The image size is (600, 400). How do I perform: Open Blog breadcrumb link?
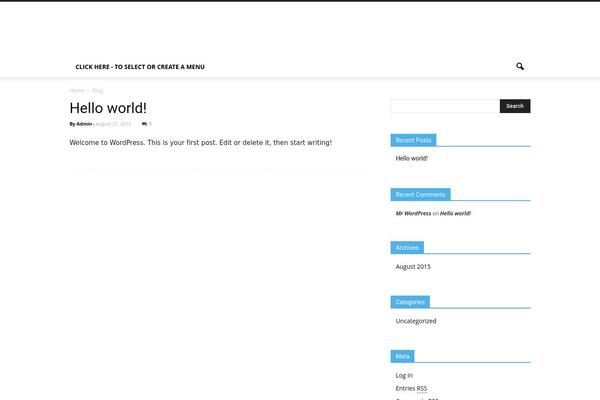point(98,90)
